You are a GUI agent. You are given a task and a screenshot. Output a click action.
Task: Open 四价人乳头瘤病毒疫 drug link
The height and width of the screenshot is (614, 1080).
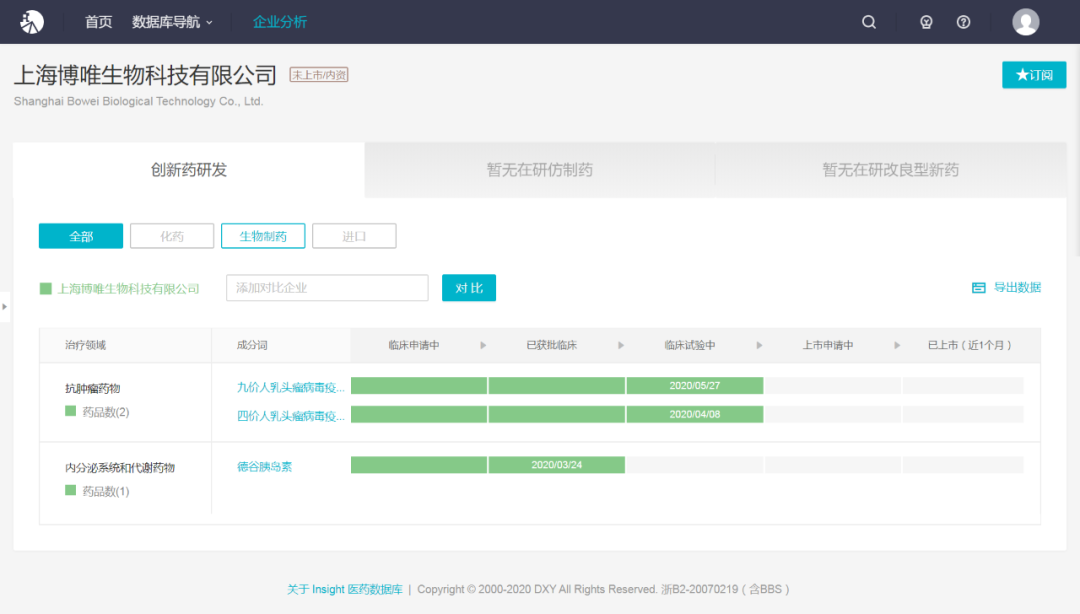[291, 416]
